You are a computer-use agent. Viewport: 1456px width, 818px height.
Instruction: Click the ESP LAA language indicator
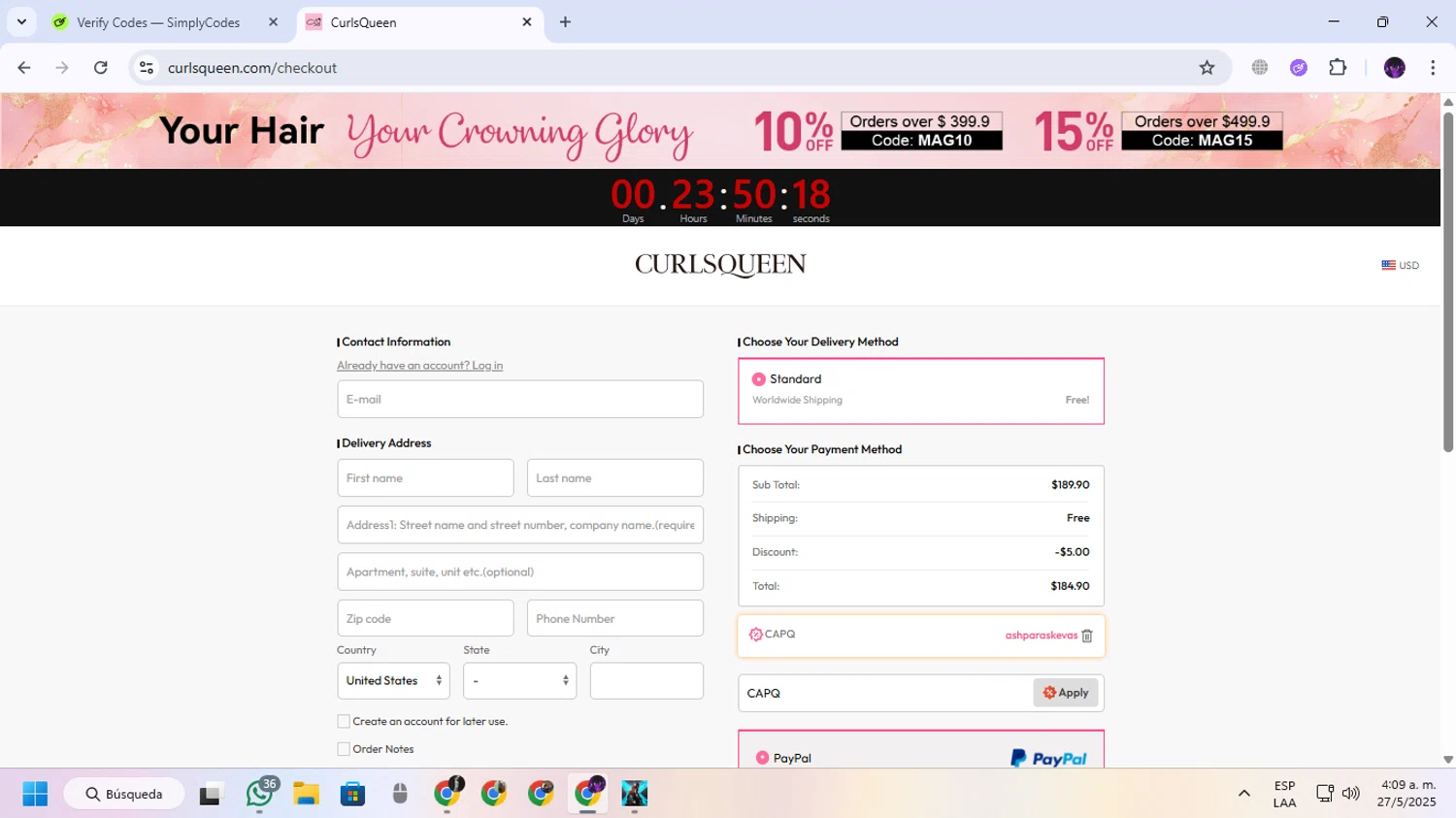click(x=1284, y=794)
